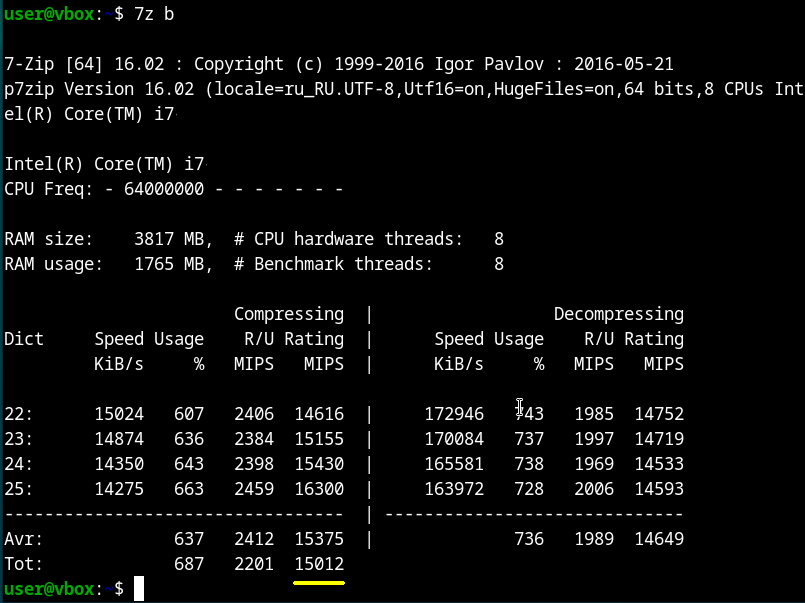
Task: Click the decompression usage value "728"
Action: (529, 489)
